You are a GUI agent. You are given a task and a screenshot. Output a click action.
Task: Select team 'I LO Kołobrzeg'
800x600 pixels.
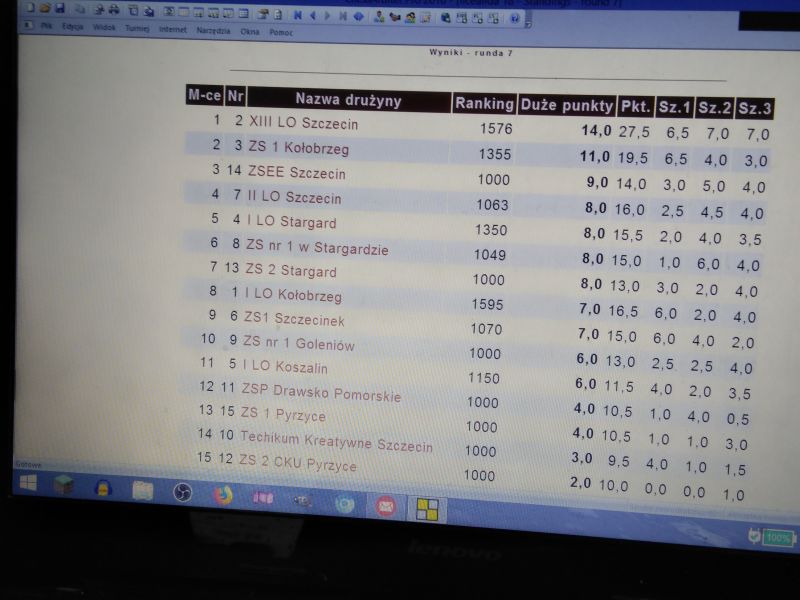(293, 294)
